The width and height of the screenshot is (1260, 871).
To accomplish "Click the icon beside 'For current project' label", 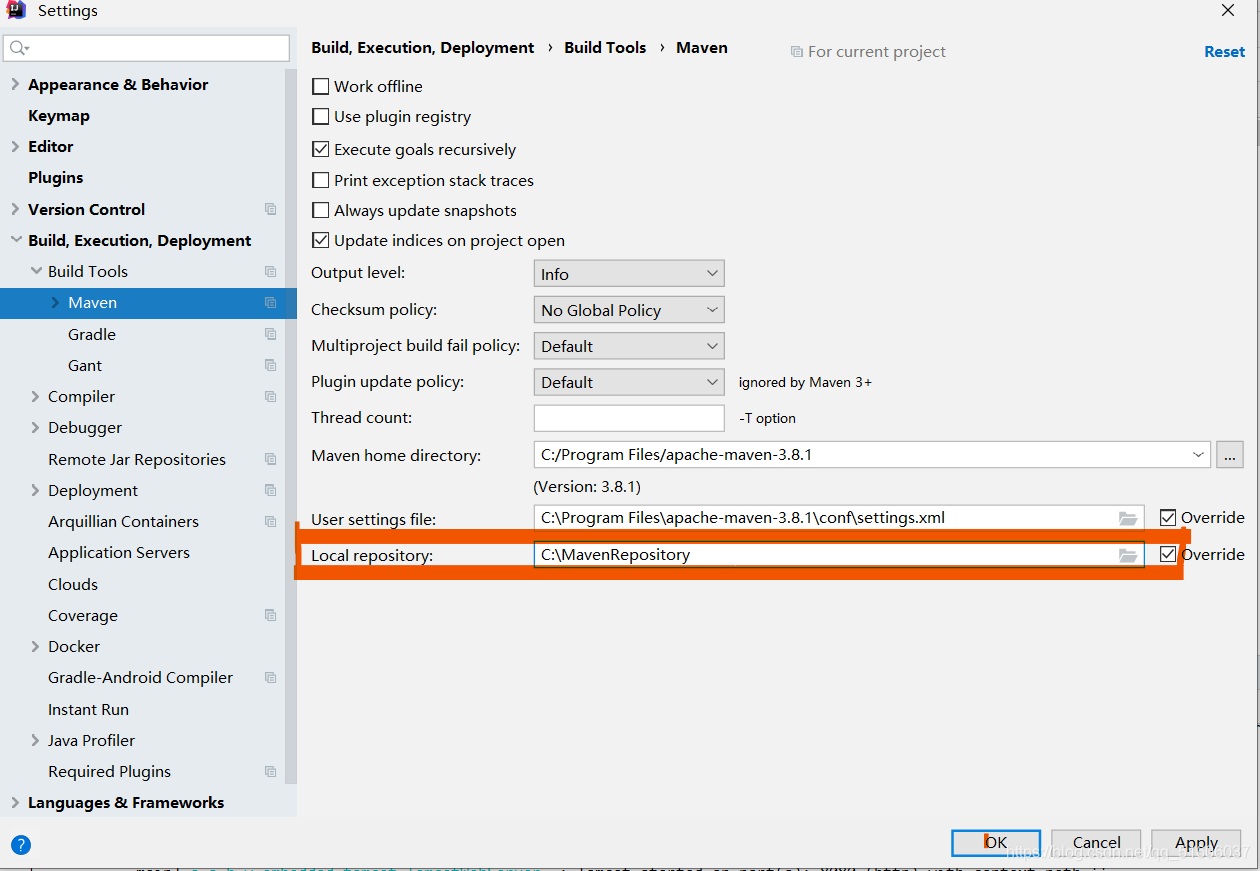I will point(797,51).
